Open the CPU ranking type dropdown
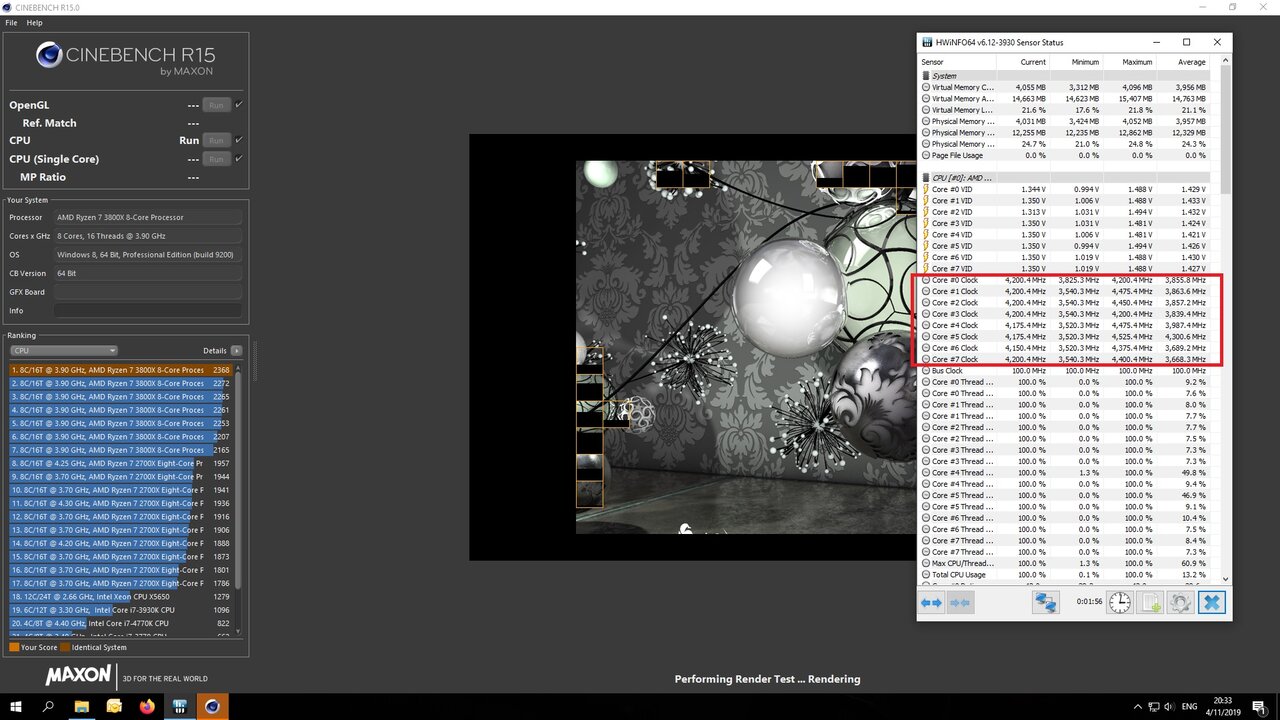 click(64, 351)
